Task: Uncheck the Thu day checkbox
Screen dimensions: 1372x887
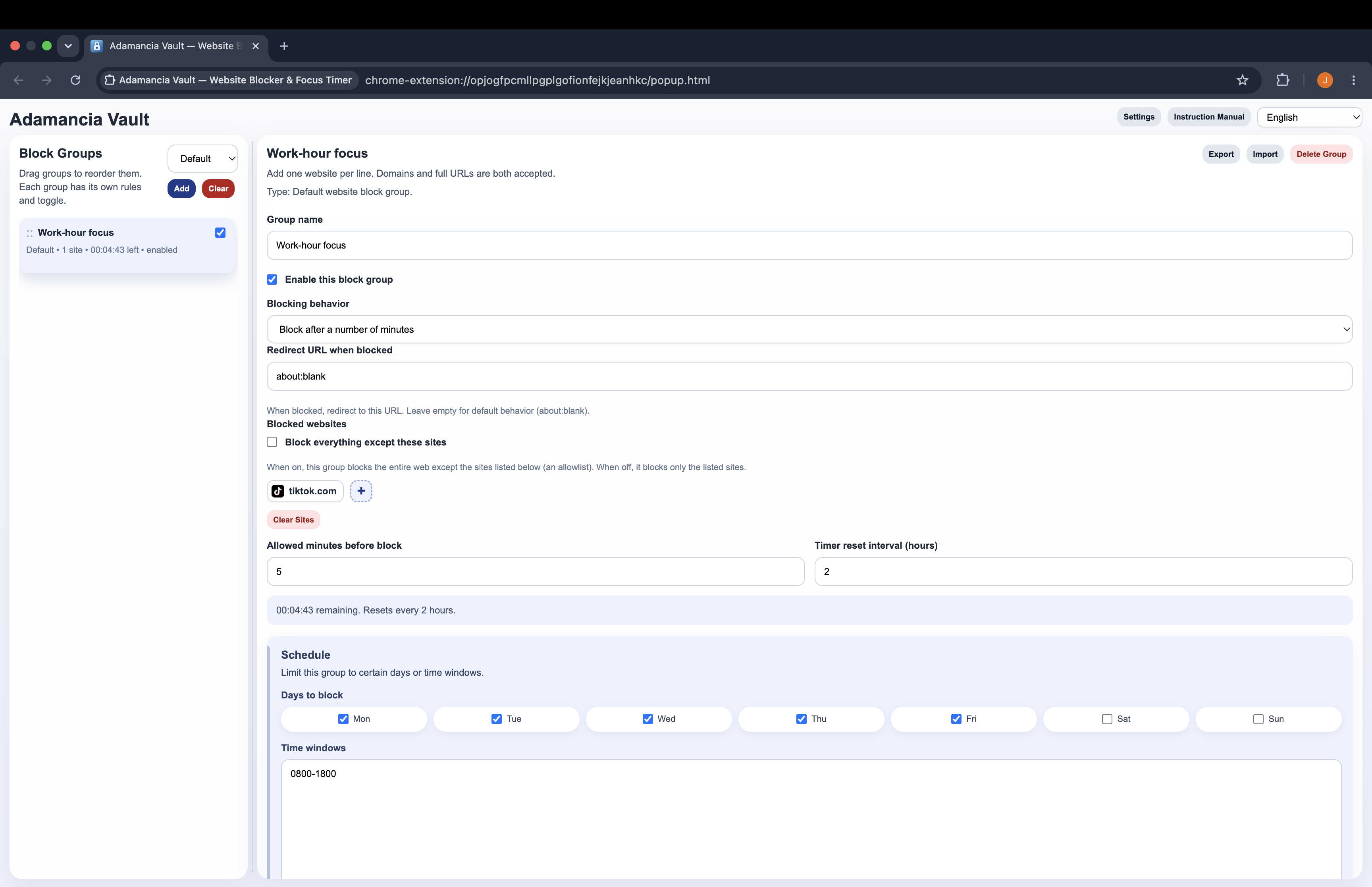Action: (802, 719)
